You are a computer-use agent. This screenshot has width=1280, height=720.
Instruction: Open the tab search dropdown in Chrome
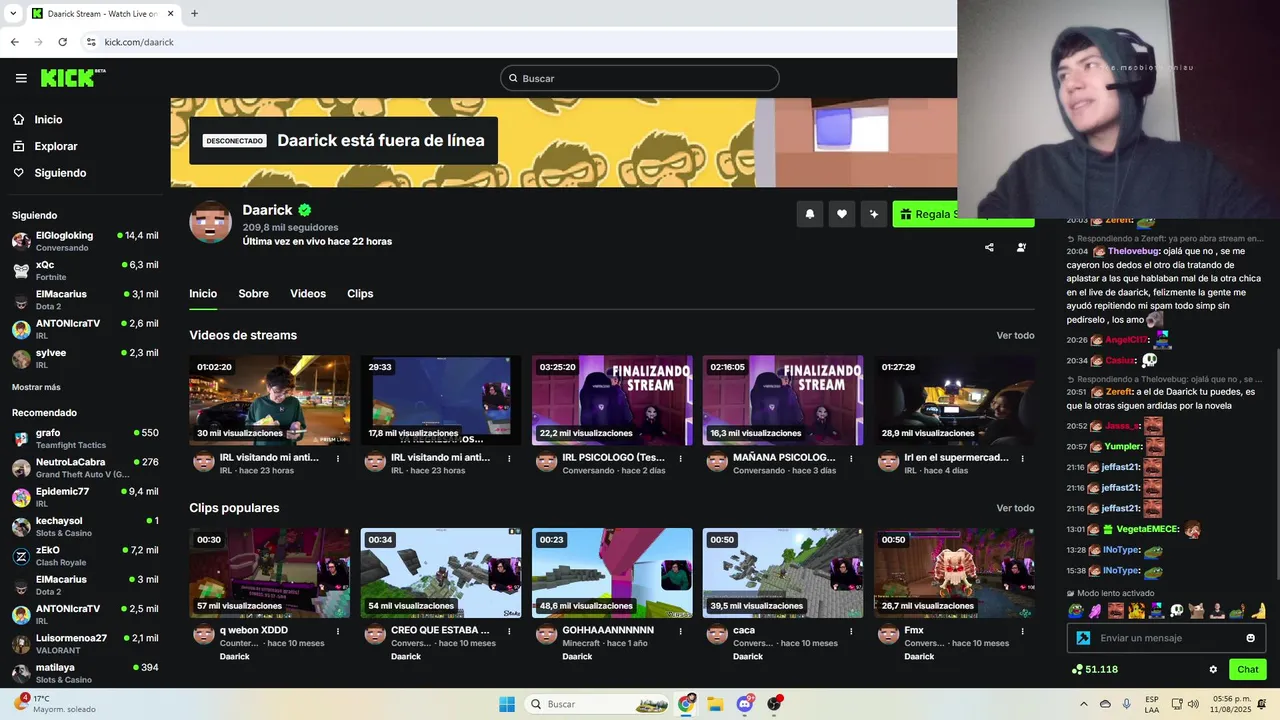(13, 13)
